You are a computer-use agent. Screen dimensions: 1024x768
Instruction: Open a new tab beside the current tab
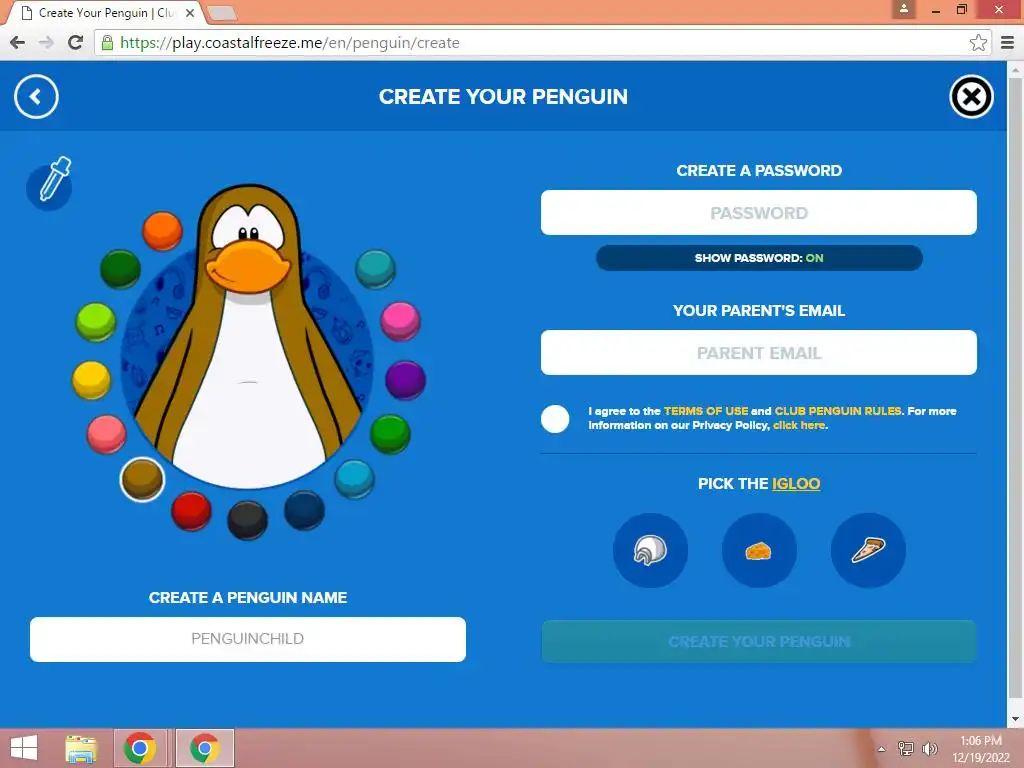222,13
